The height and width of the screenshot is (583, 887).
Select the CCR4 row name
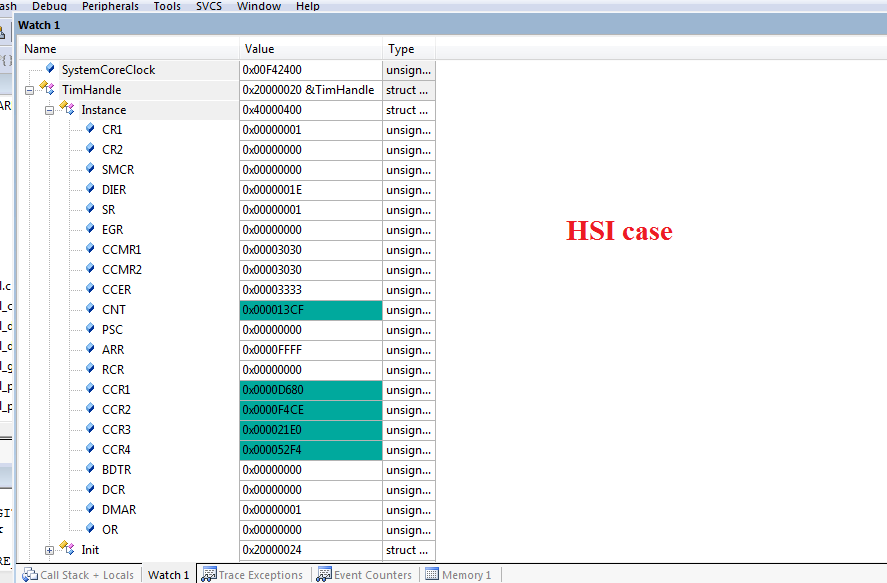[x=116, y=450]
